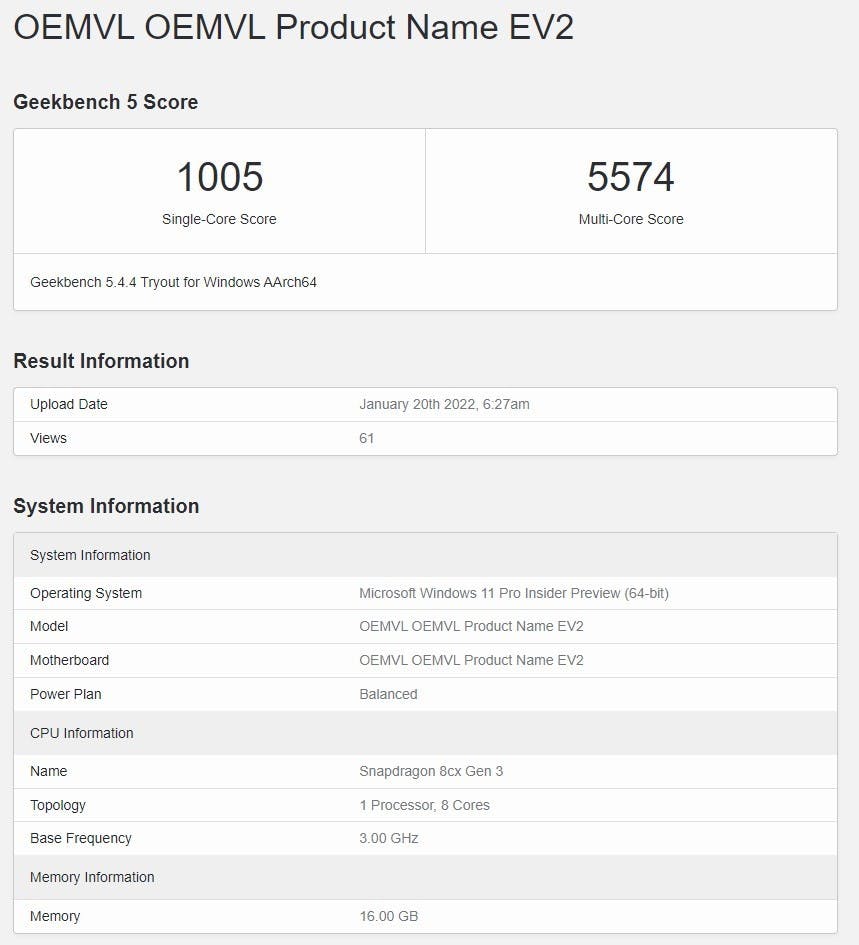Select the date January 20th 2022, 6:27am
Screen dimensions: 859x945
[x=444, y=404]
